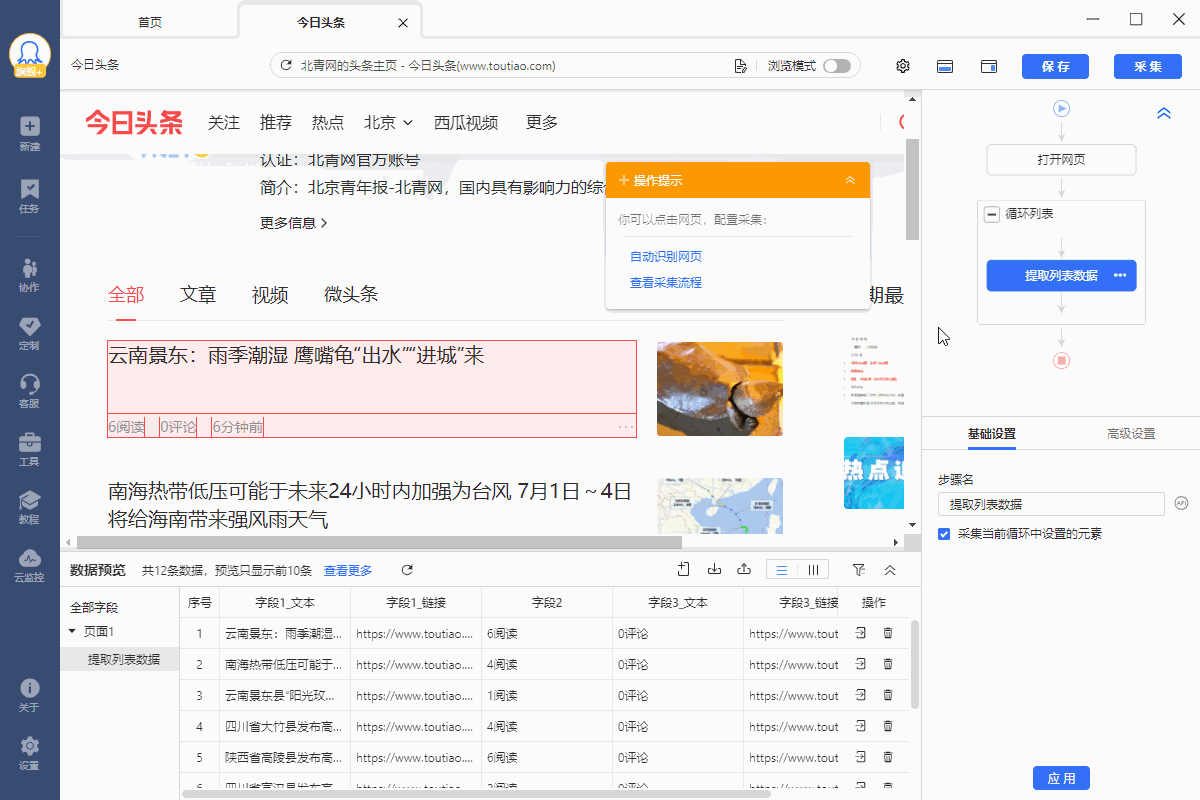Click the XPath icon beside step name field

tap(1181, 503)
